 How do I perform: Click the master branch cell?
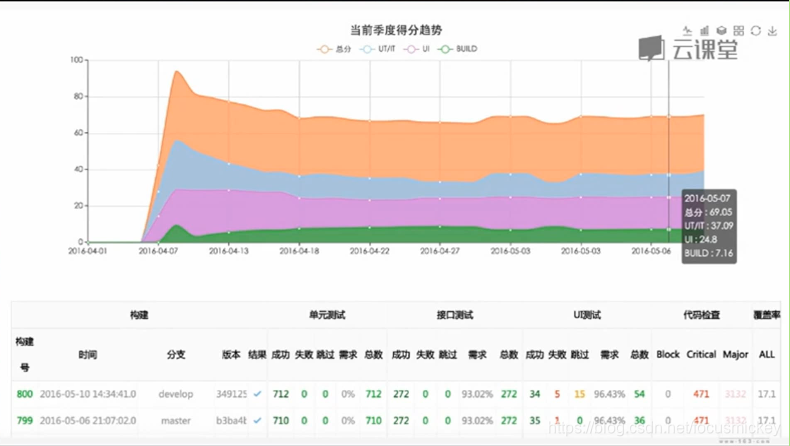[x=176, y=420]
